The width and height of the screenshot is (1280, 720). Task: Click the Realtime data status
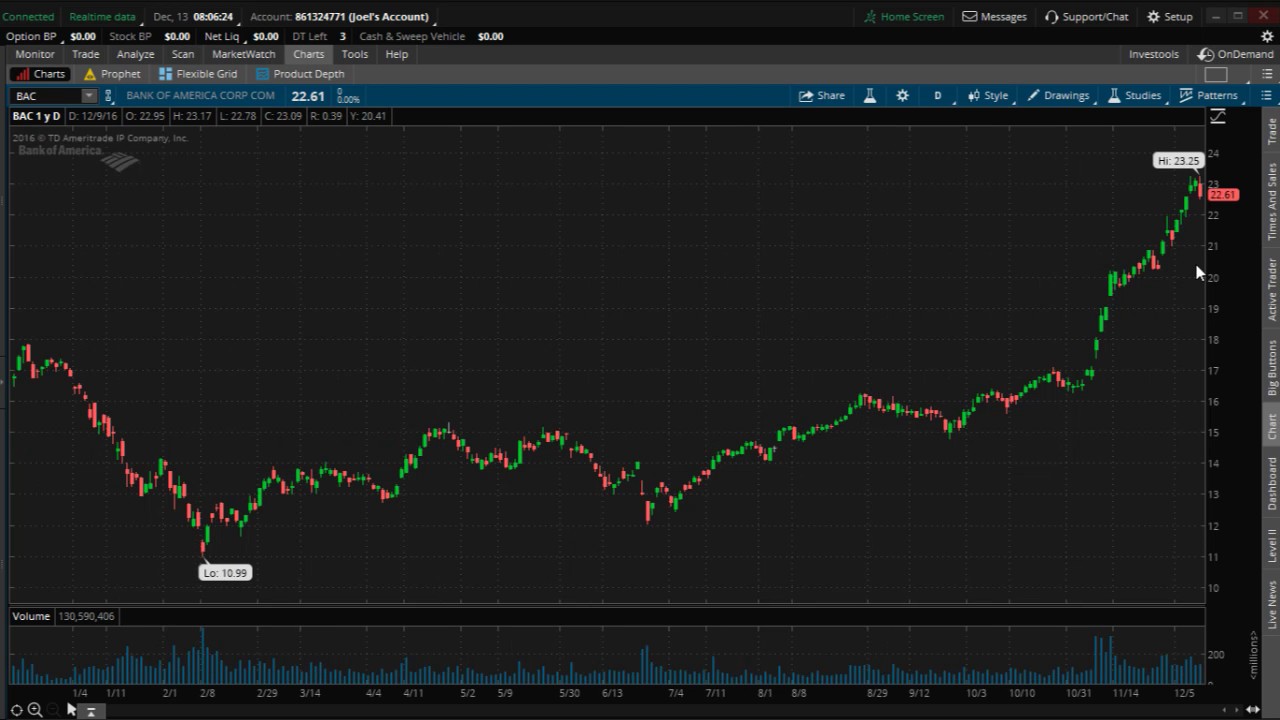tap(102, 17)
